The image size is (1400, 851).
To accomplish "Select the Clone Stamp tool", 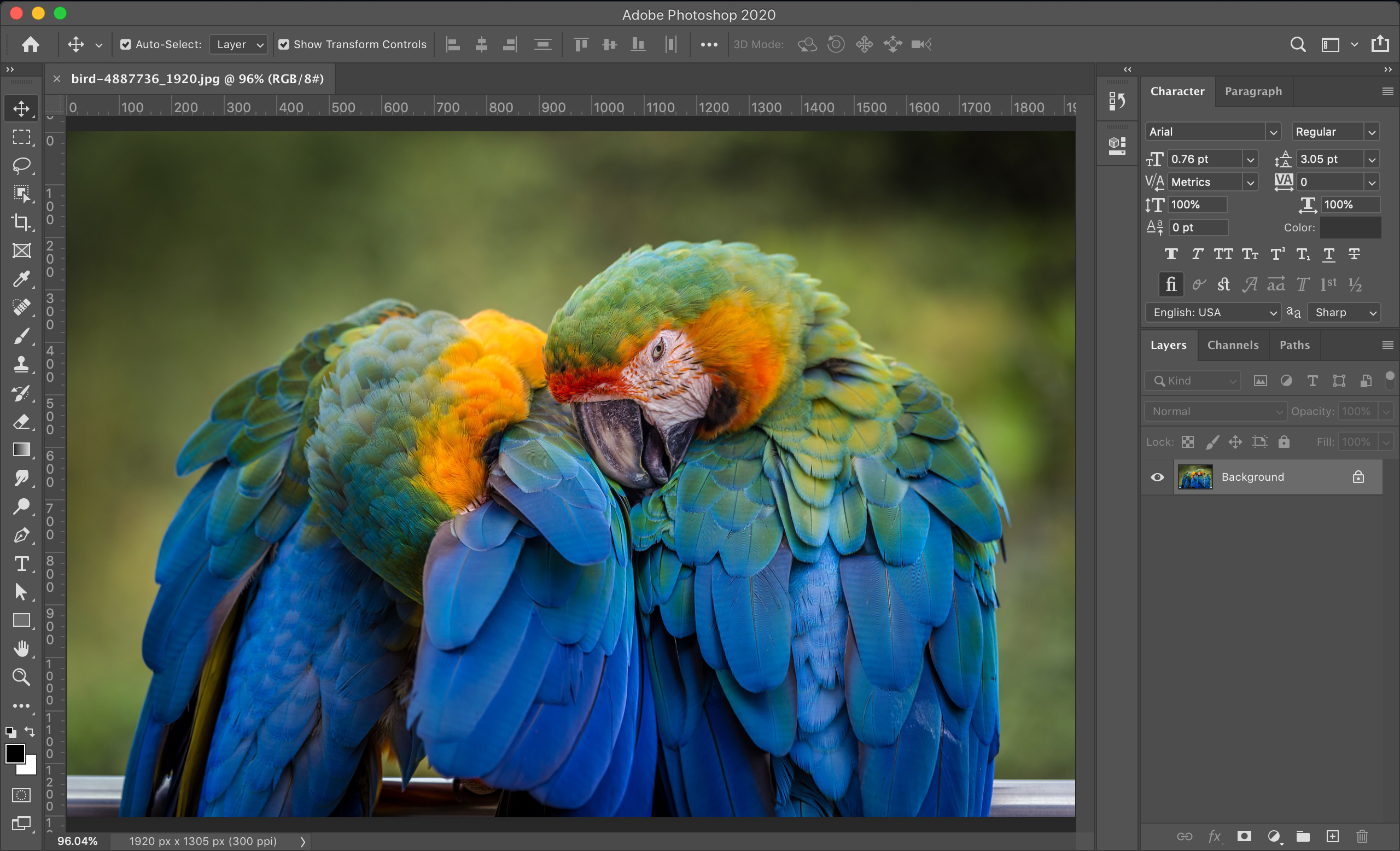I will click(21, 364).
